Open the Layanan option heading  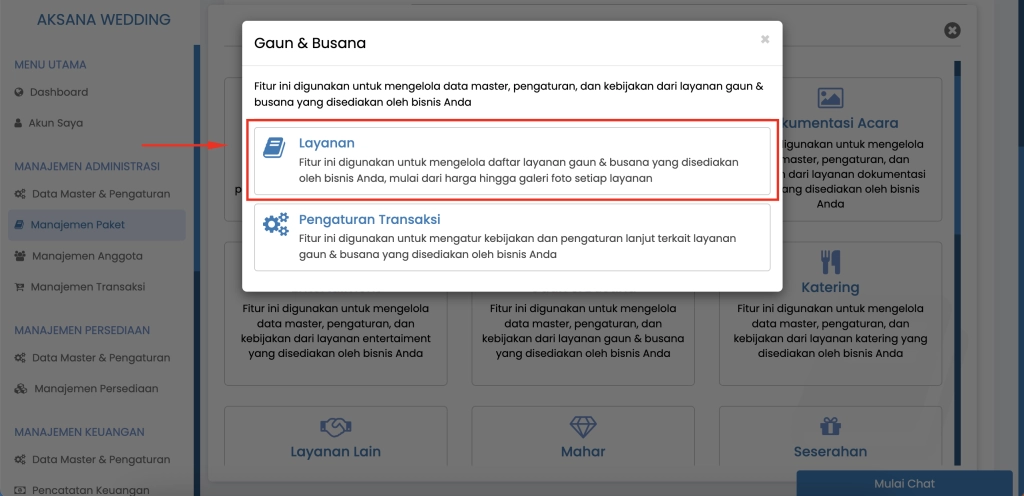click(327, 143)
